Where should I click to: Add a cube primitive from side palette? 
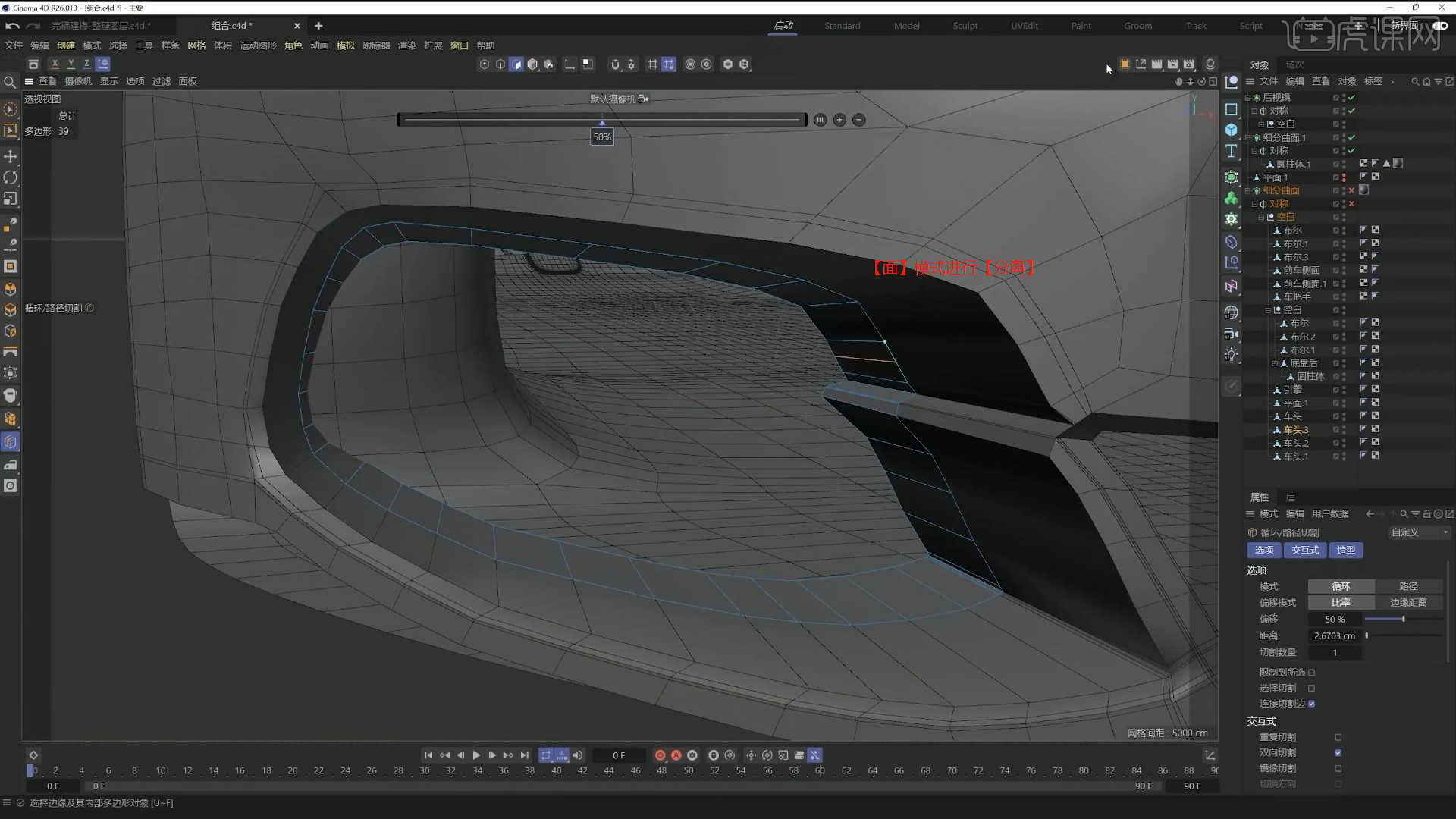[x=1232, y=130]
